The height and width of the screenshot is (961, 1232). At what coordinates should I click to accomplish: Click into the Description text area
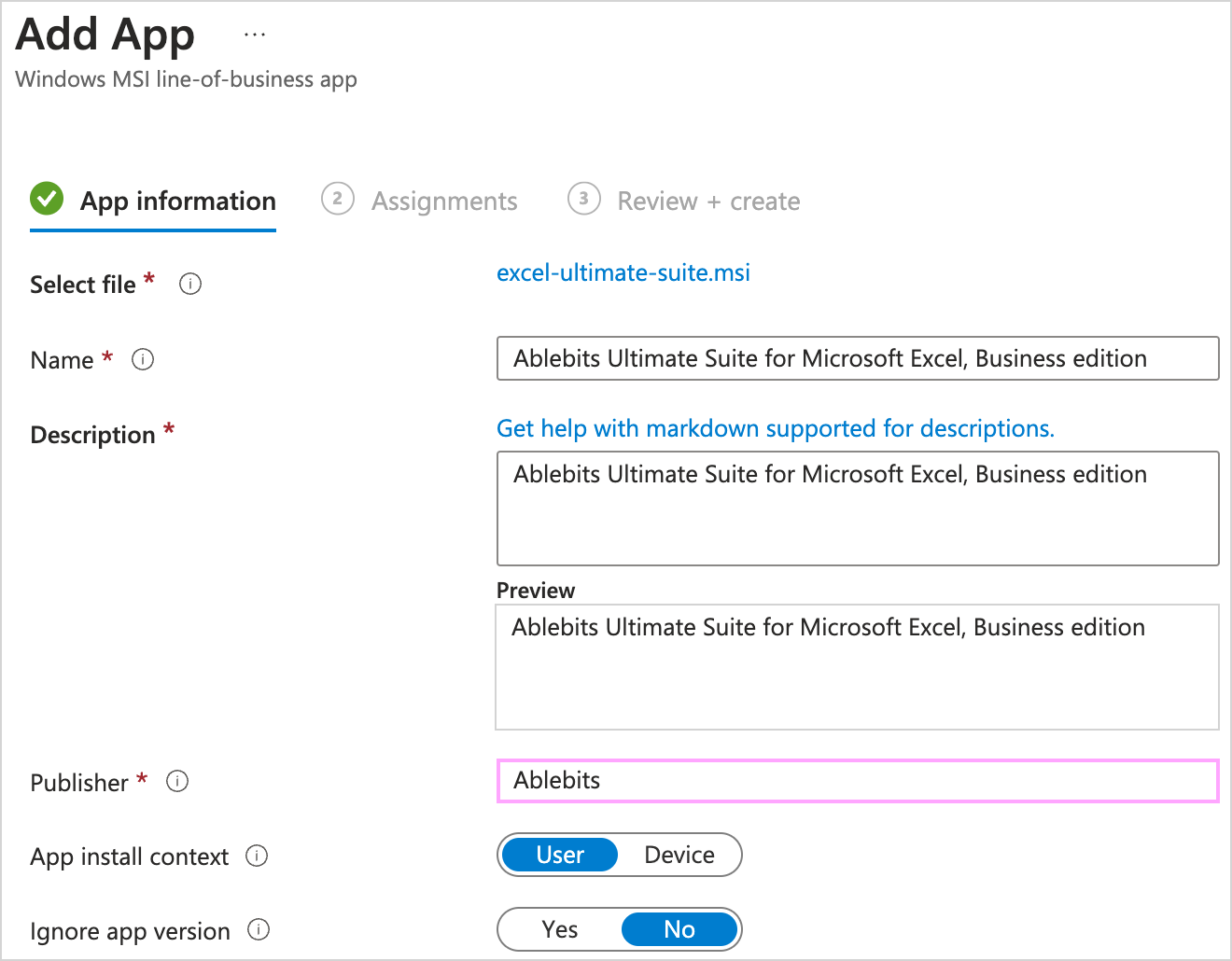[x=858, y=508]
